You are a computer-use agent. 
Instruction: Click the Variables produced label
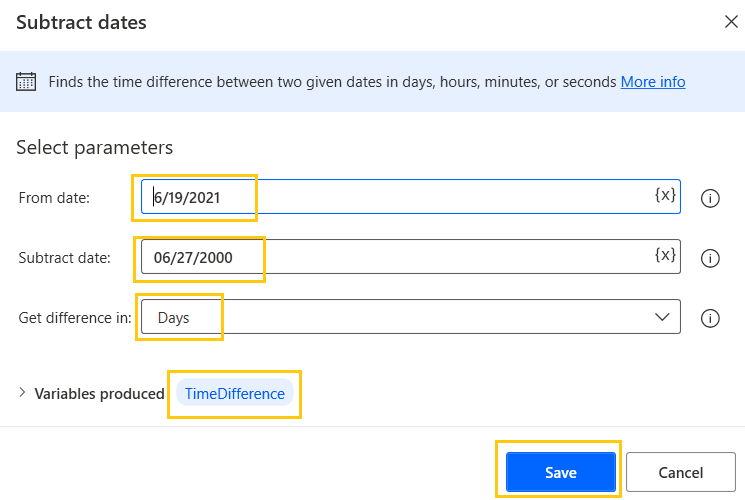click(x=99, y=394)
